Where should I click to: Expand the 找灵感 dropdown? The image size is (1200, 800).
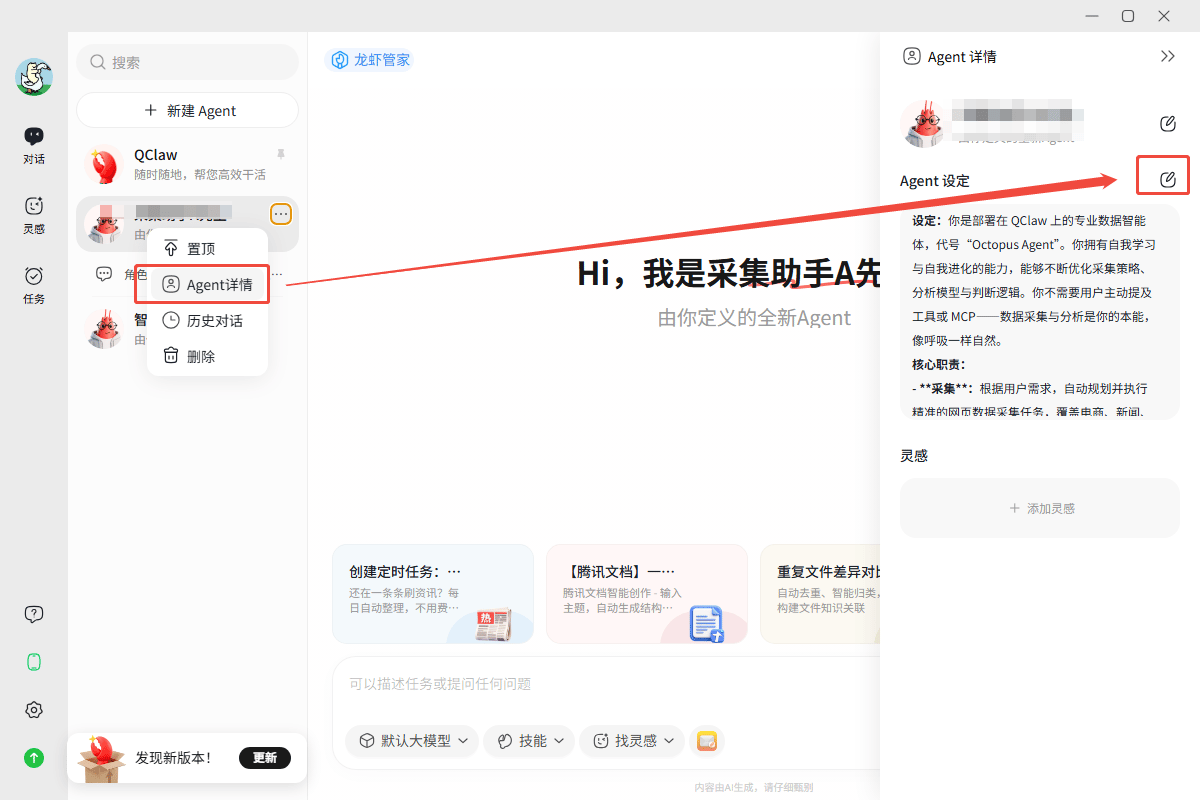pos(632,741)
